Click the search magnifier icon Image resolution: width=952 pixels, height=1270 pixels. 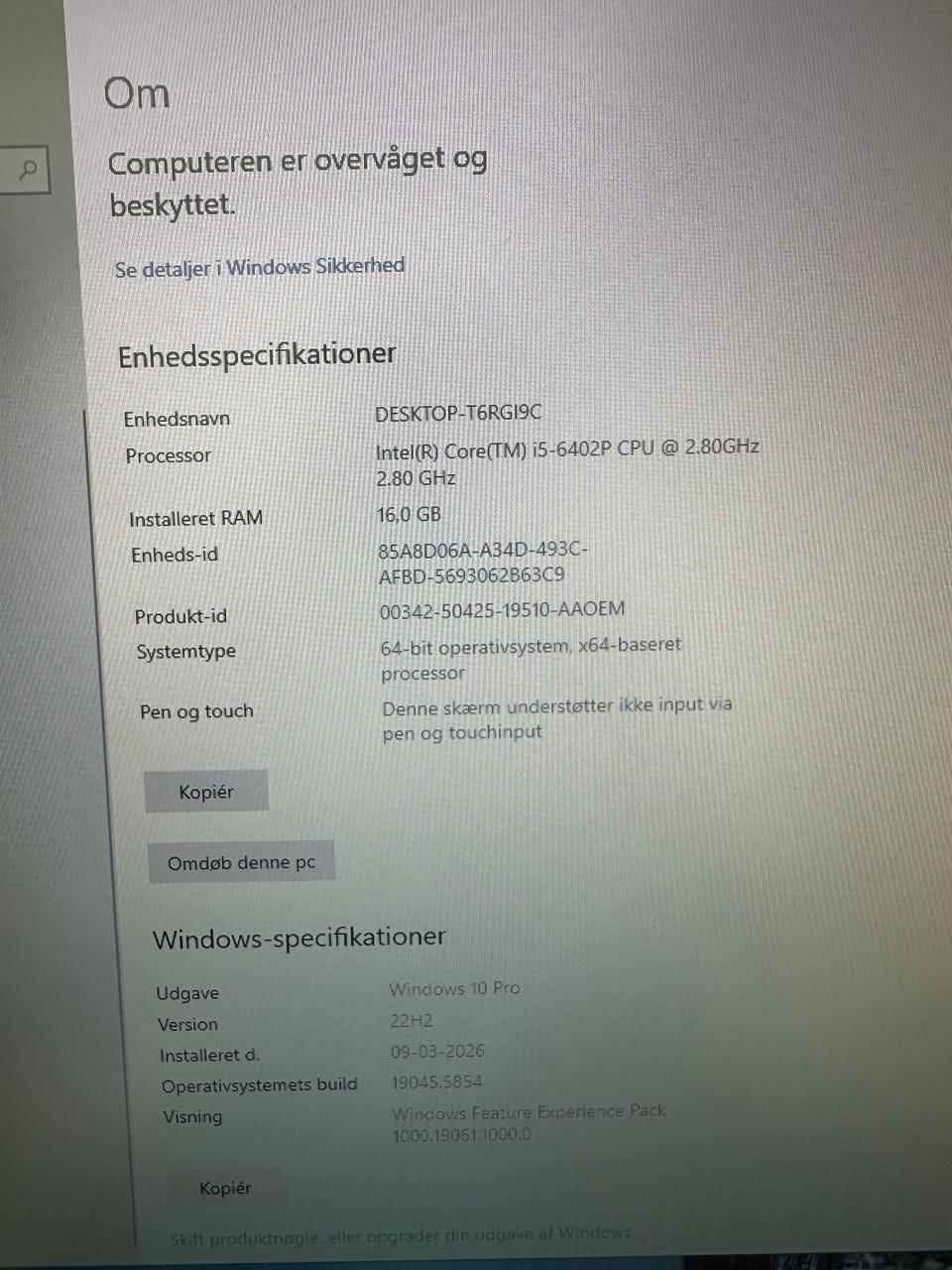pos(29,171)
